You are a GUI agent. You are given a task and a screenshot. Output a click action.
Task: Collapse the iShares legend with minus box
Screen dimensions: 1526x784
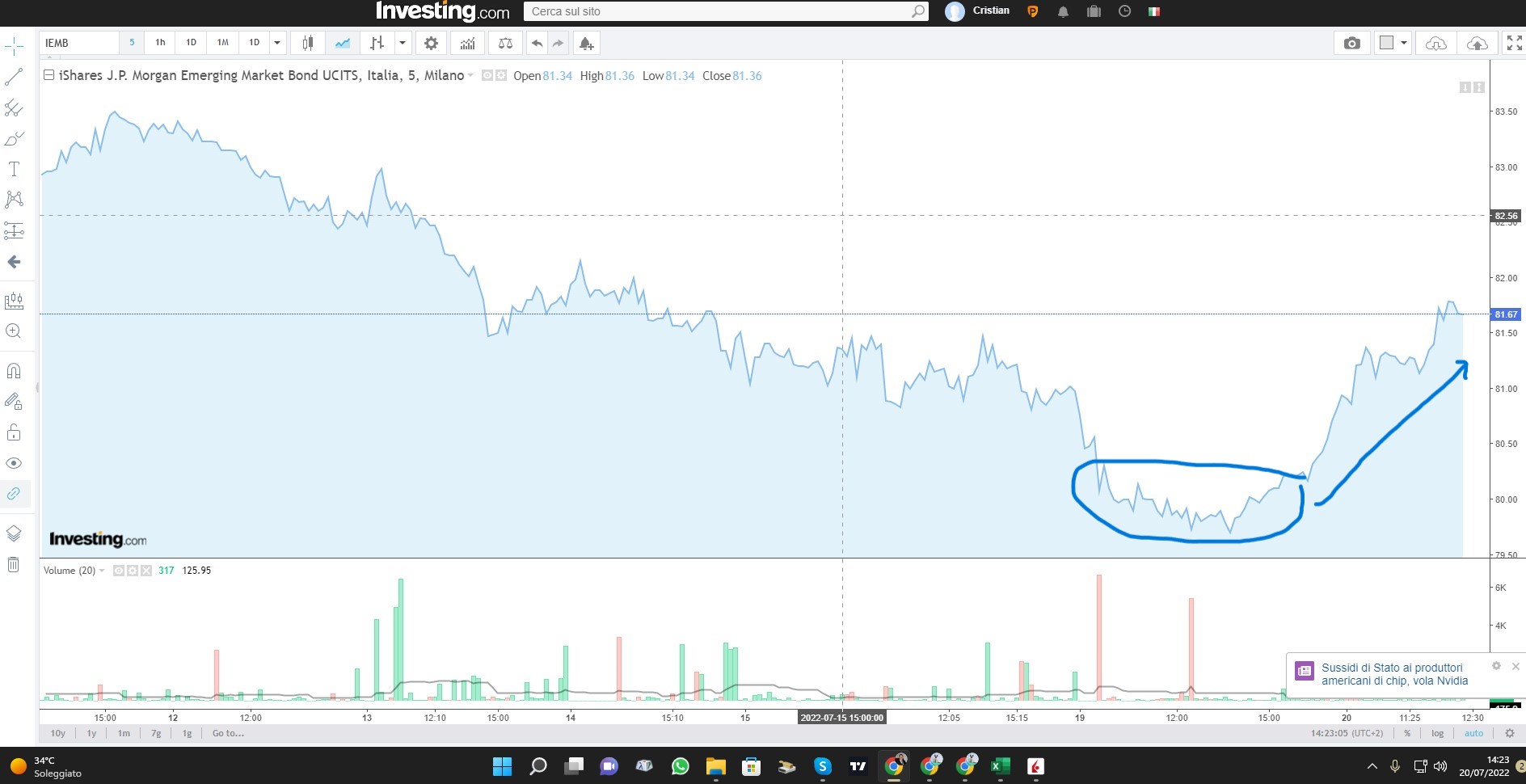tap(48, 75)
